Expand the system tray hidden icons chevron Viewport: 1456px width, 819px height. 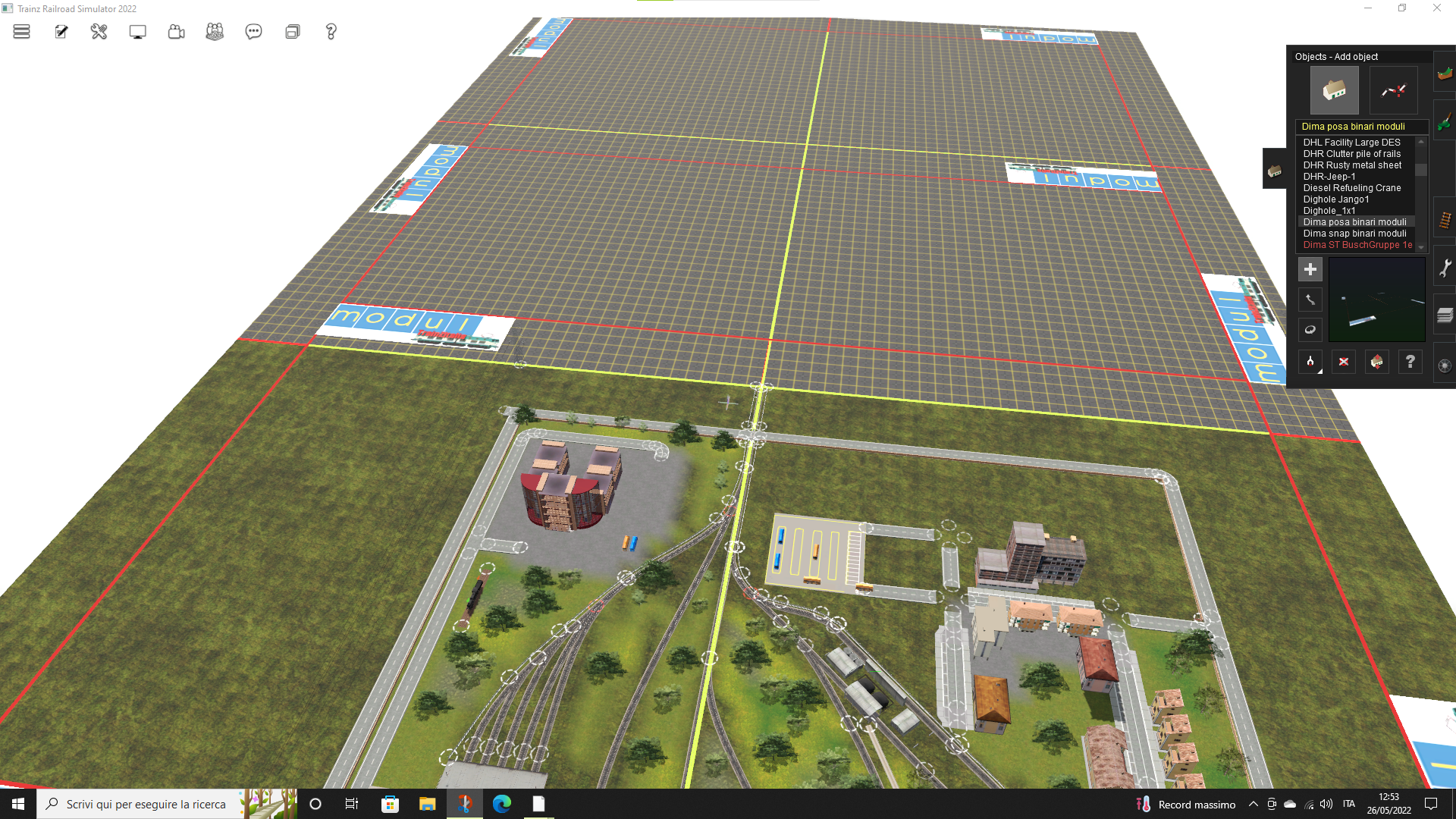coord(1254,805)
